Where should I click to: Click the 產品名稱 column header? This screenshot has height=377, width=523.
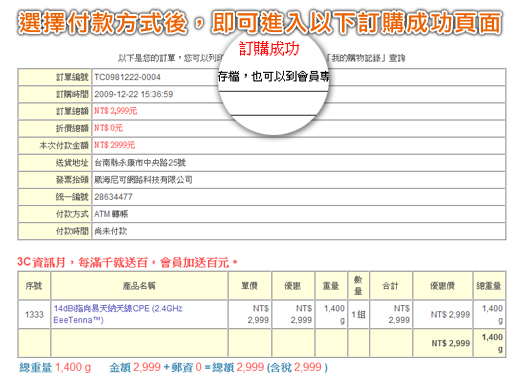pyautogui.click(x=139, y=286)
